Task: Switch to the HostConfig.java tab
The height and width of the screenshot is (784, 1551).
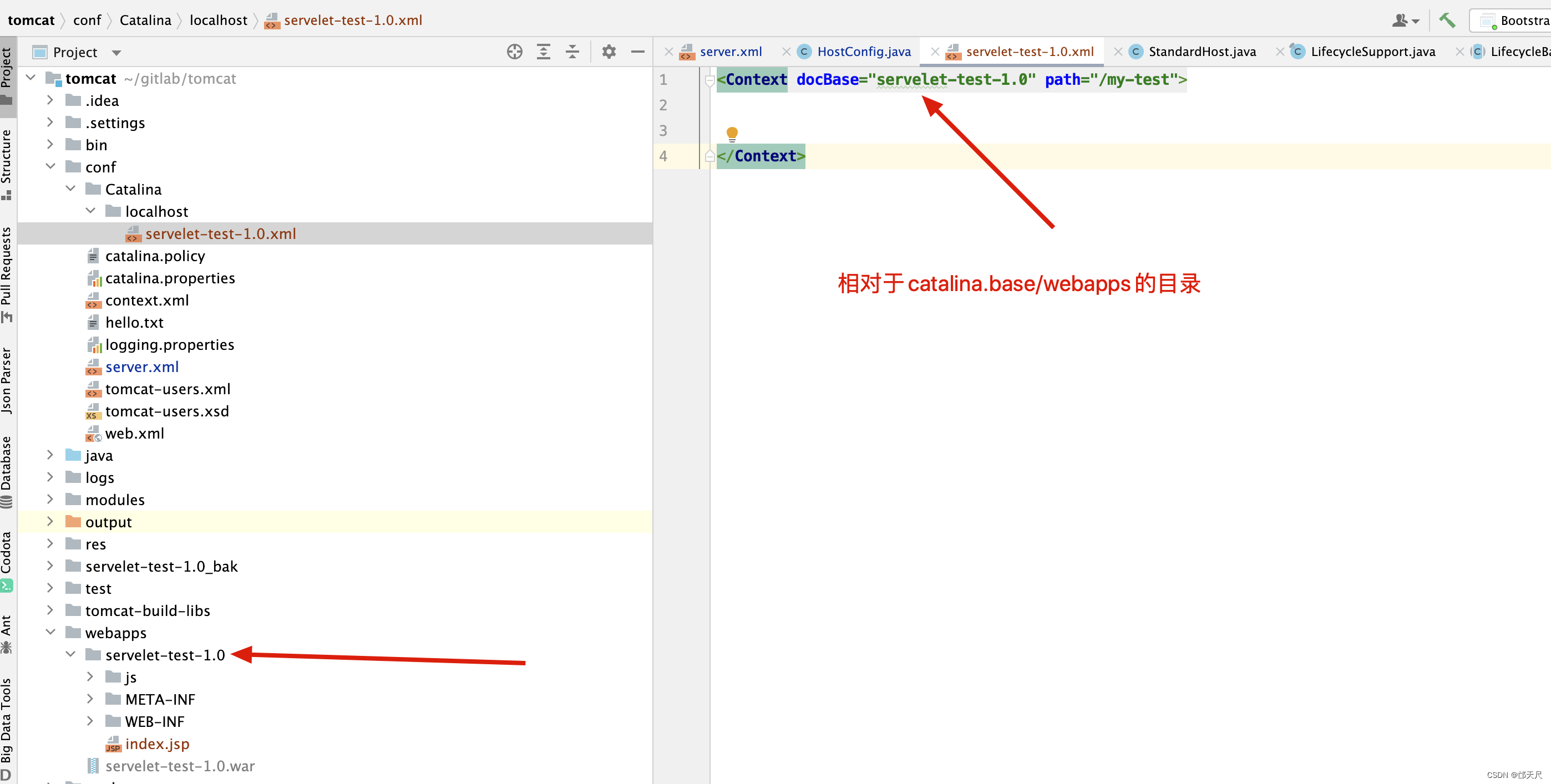Action: pyautogui.click(x=863, y=52)
